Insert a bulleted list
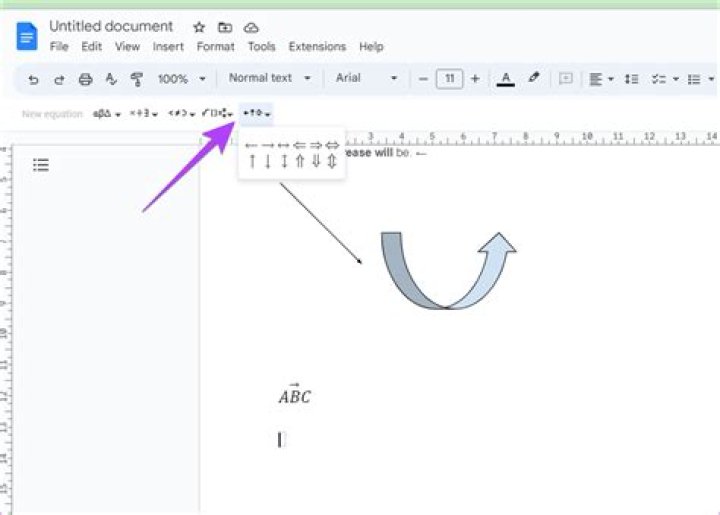 694,79
